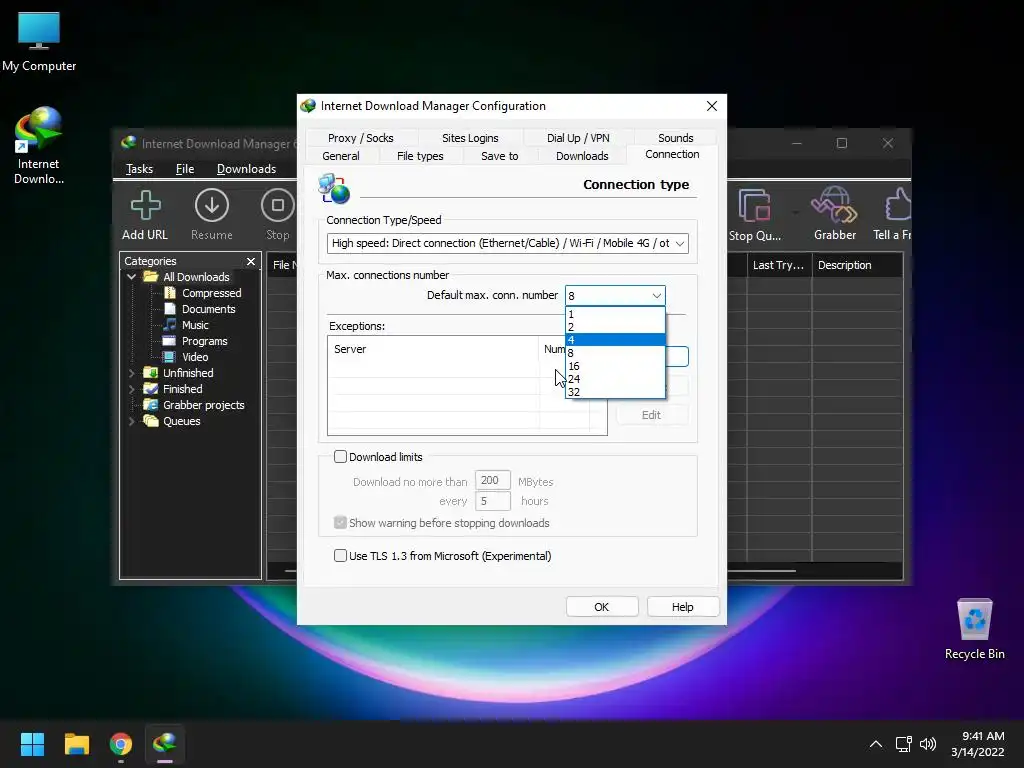Click the Add URL toolbar icon
This screenshot has width=1024, height=768.
coord(145,205)
